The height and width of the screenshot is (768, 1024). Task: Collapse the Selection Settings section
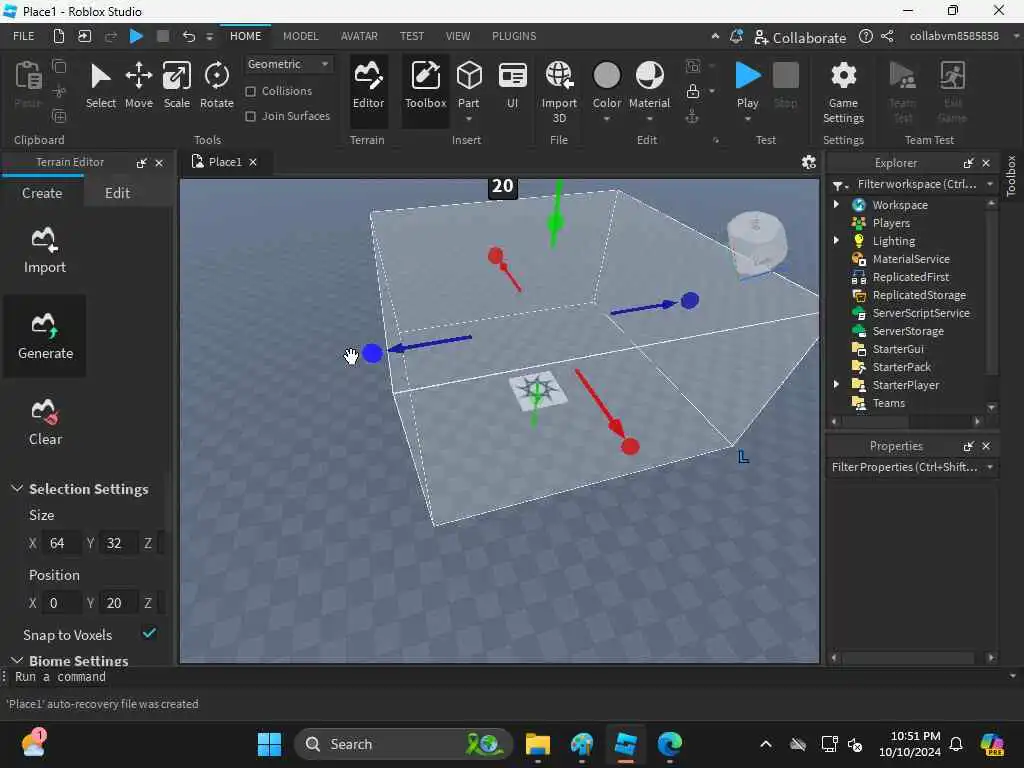[17, 488]
